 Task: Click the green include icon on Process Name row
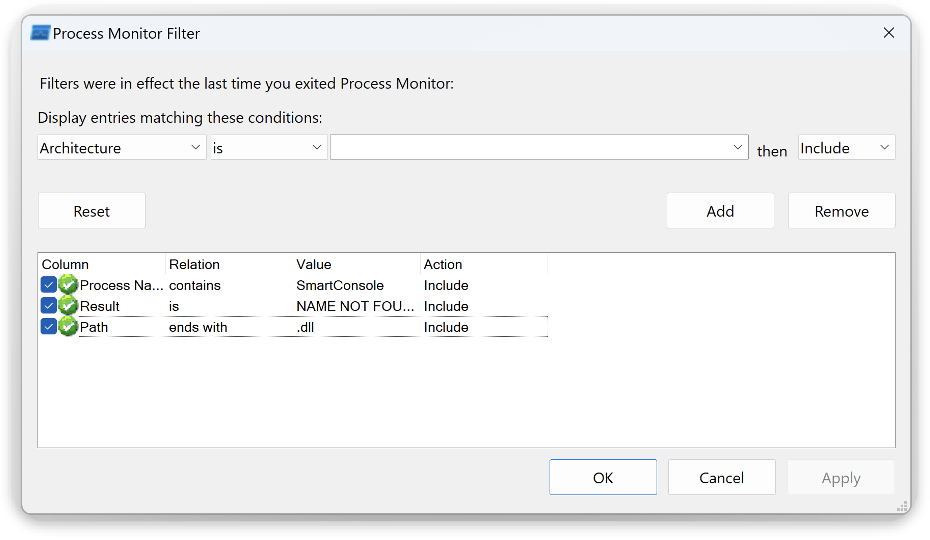point(68,285)
